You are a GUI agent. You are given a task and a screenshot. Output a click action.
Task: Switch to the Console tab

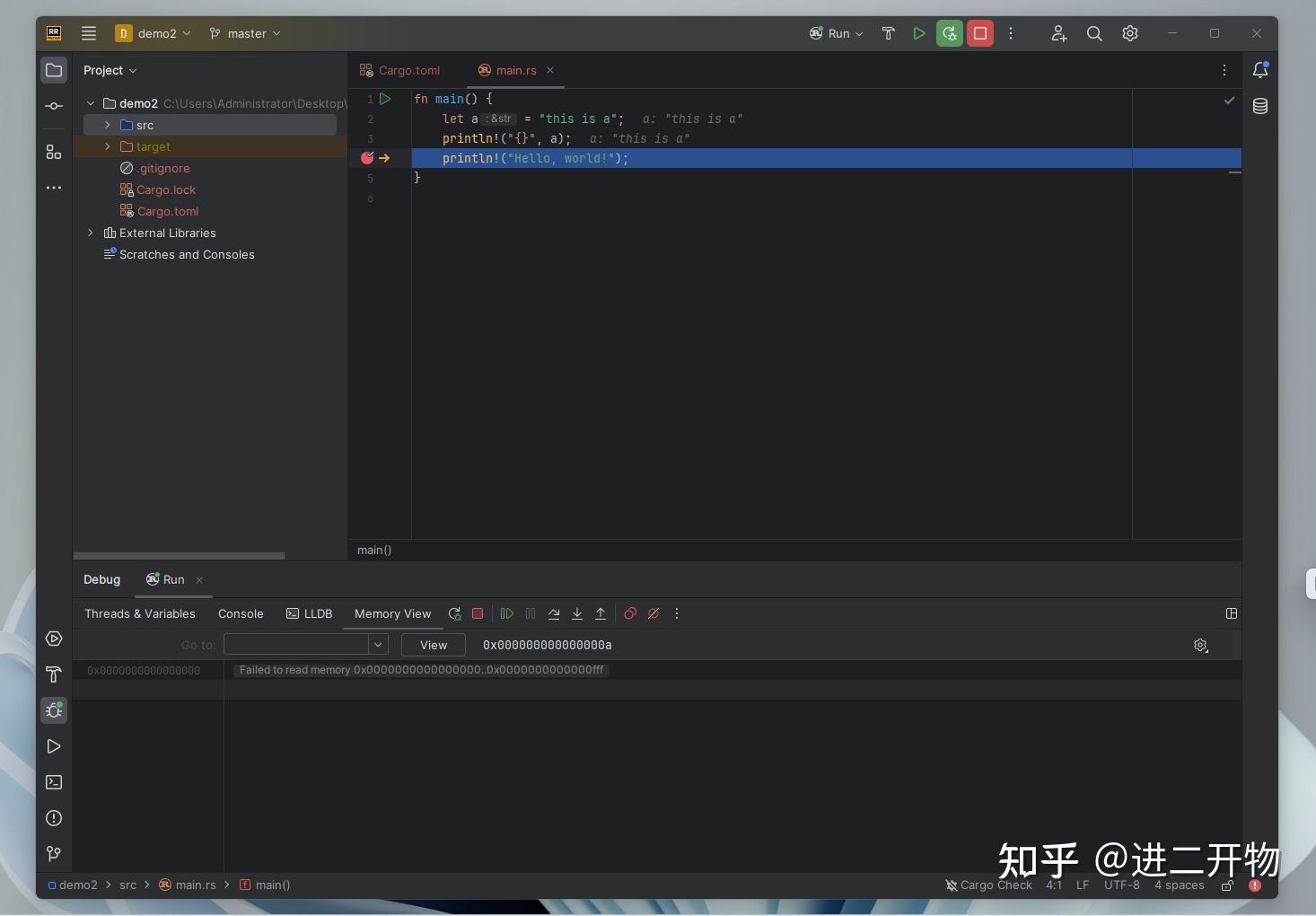[x=241, y=614]
